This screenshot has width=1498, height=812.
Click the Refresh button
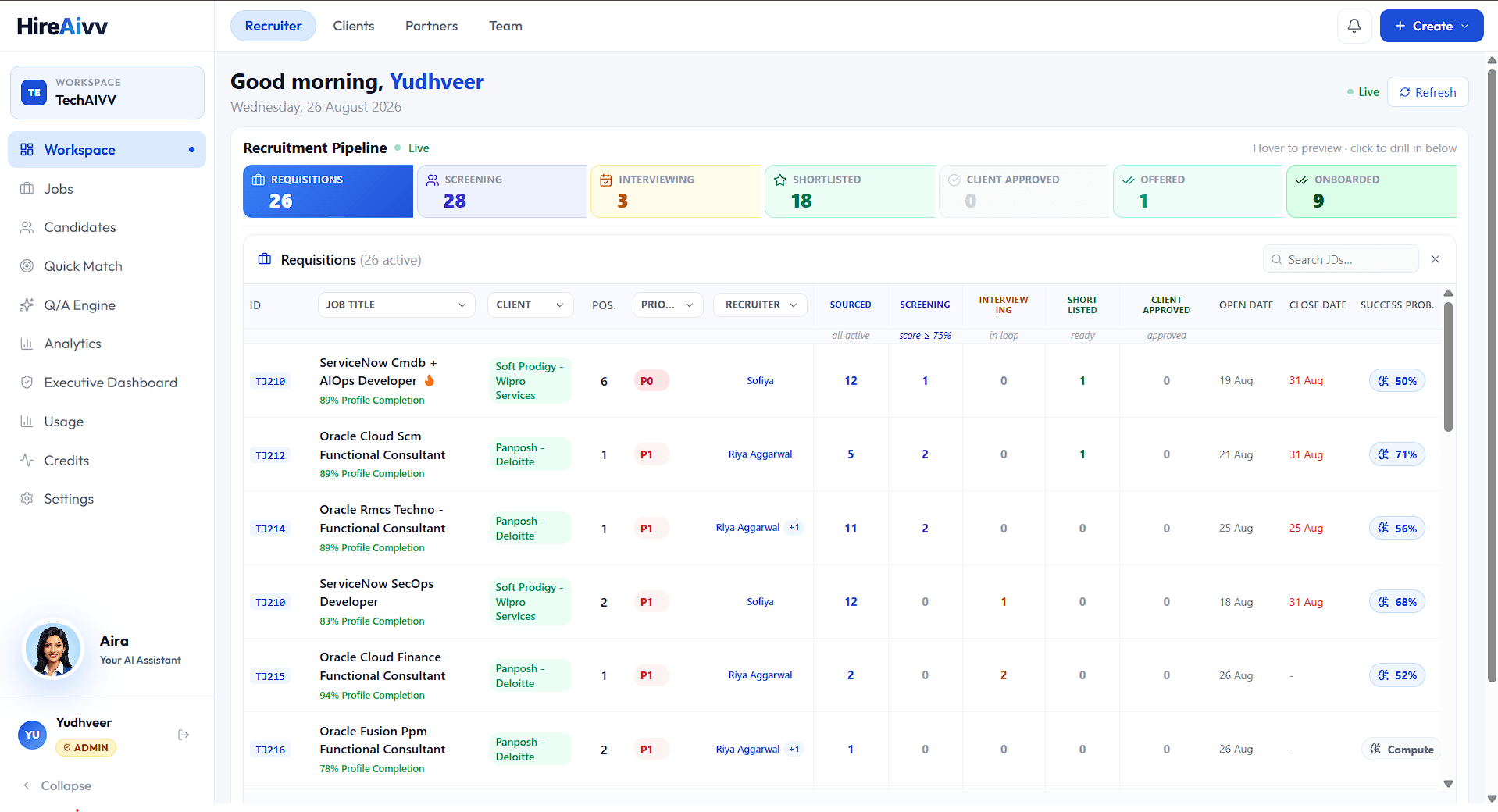[1428, 92]
